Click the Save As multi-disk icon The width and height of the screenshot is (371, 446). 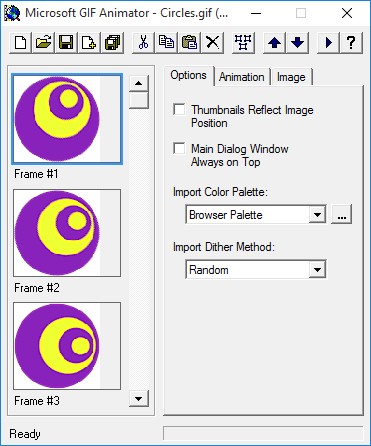pos(113,43)
